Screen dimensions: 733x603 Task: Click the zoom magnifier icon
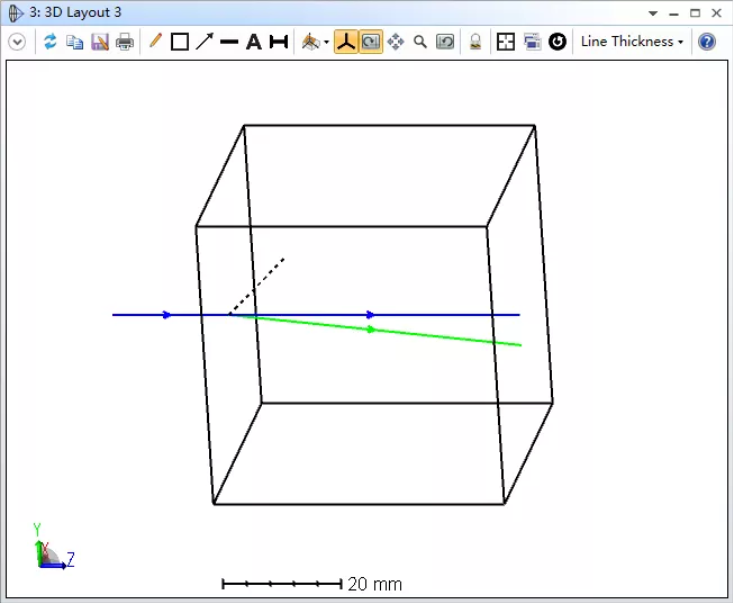[x=420, y=42]
